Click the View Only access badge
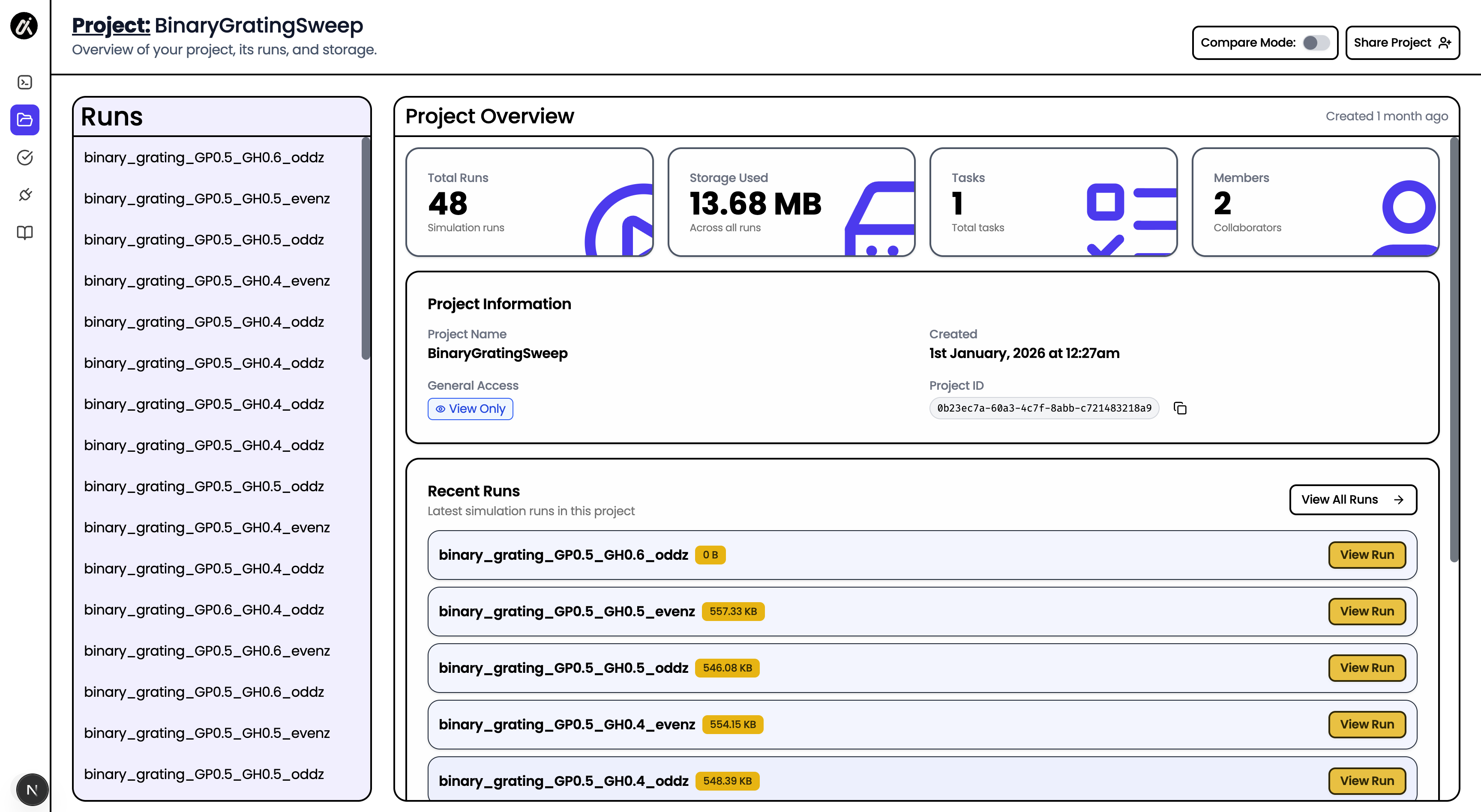 tap(470, 409)
